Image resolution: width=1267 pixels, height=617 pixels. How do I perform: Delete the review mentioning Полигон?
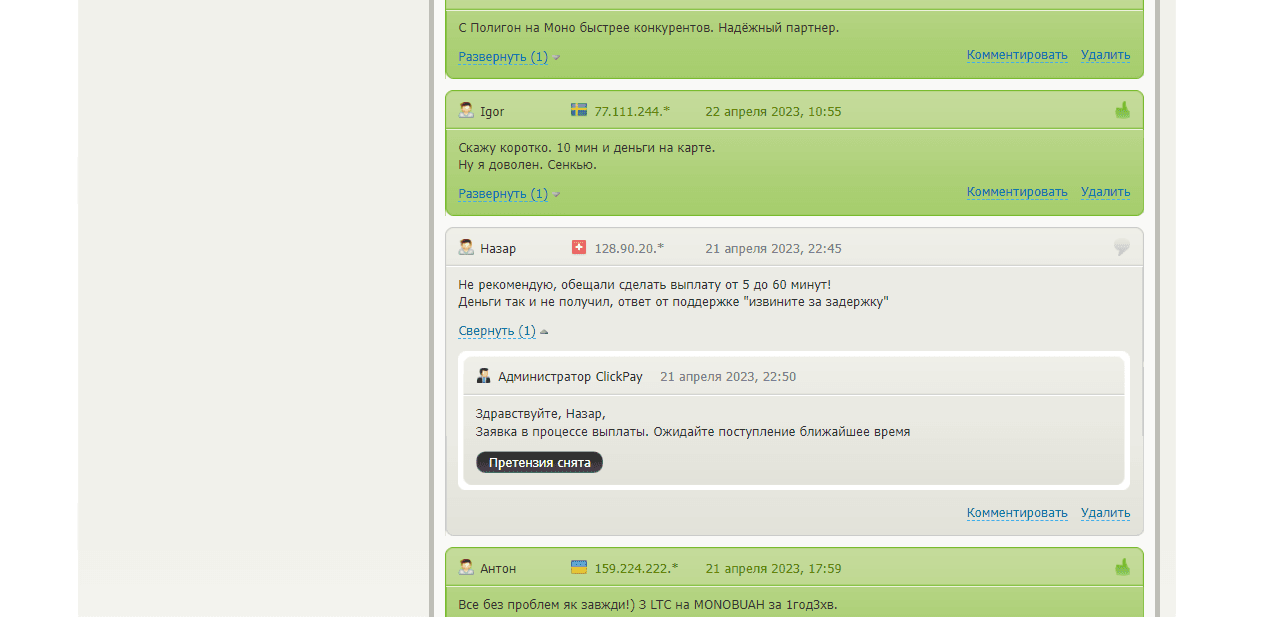pos(1105,55)
